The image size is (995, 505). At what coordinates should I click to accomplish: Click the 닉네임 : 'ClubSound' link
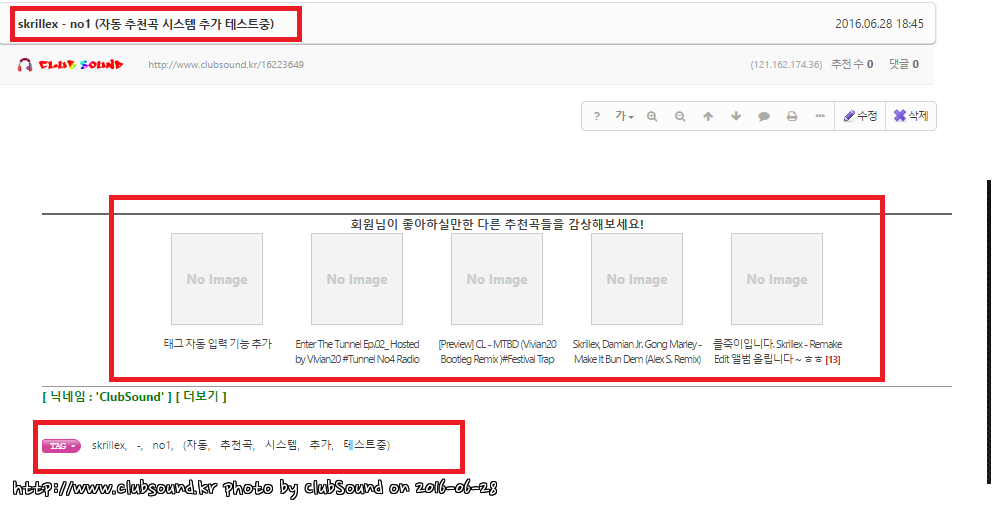tap(107, 397)
